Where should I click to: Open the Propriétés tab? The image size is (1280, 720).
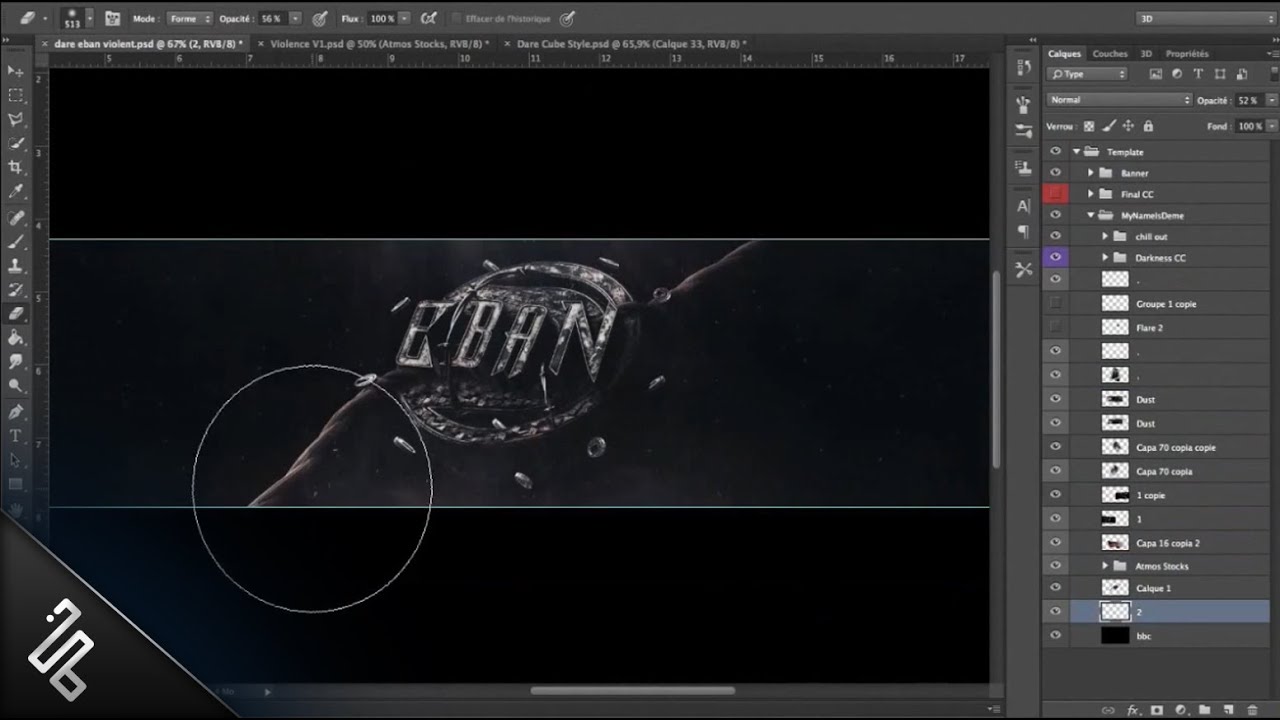click(x=1187, y=54)
